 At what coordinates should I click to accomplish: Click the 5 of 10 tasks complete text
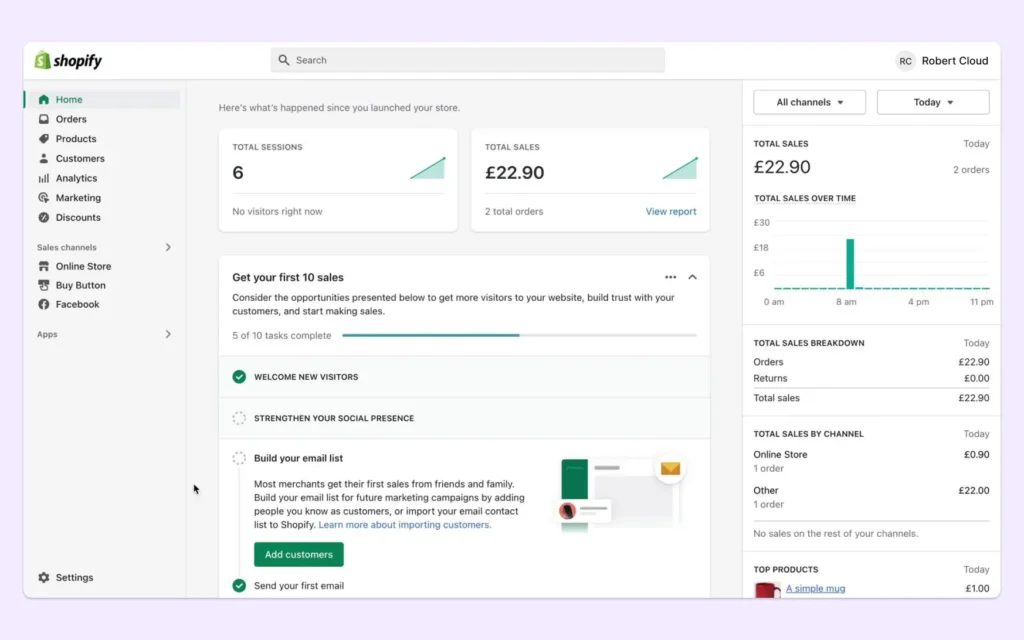pyautogui.click(x=281, y=335)
